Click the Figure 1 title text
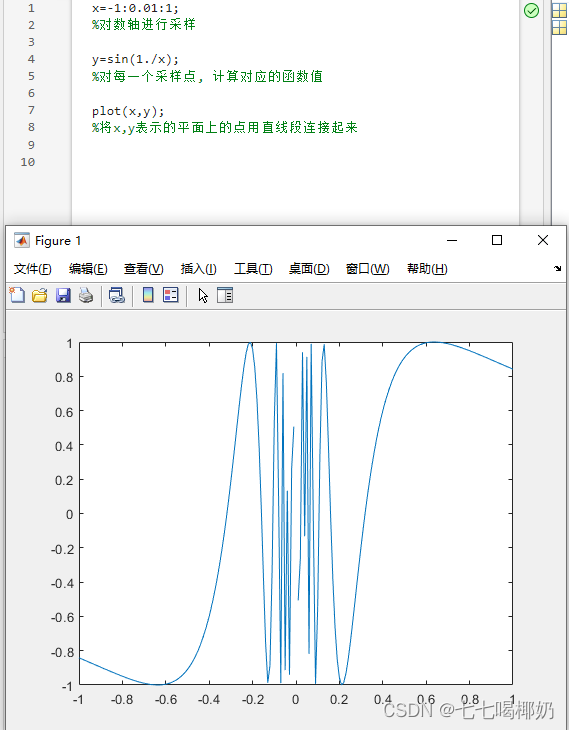This screenshot has height=730, width=569. [x=58, y=241]
